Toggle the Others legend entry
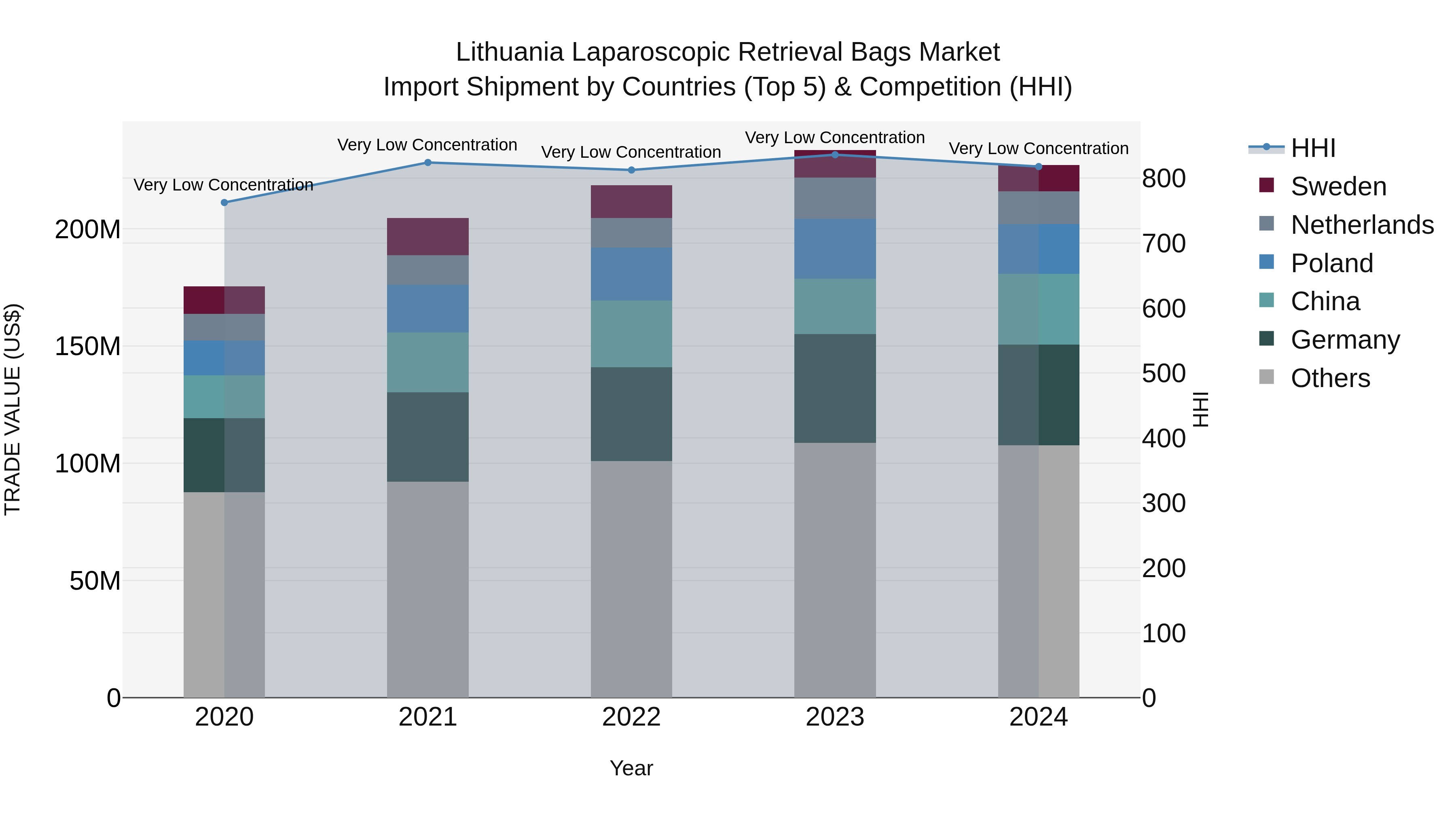 coord(1315,378)
